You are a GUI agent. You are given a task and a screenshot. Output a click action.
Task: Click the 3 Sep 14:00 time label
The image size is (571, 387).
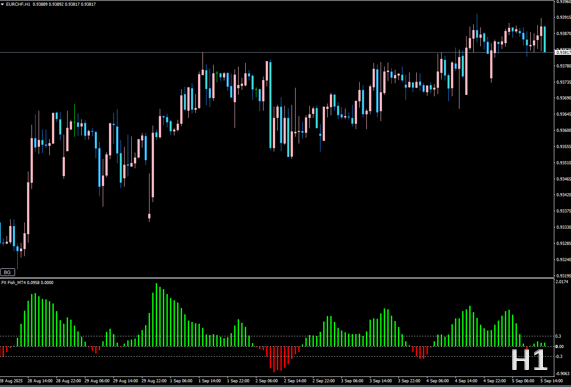[x=381, y=381]
